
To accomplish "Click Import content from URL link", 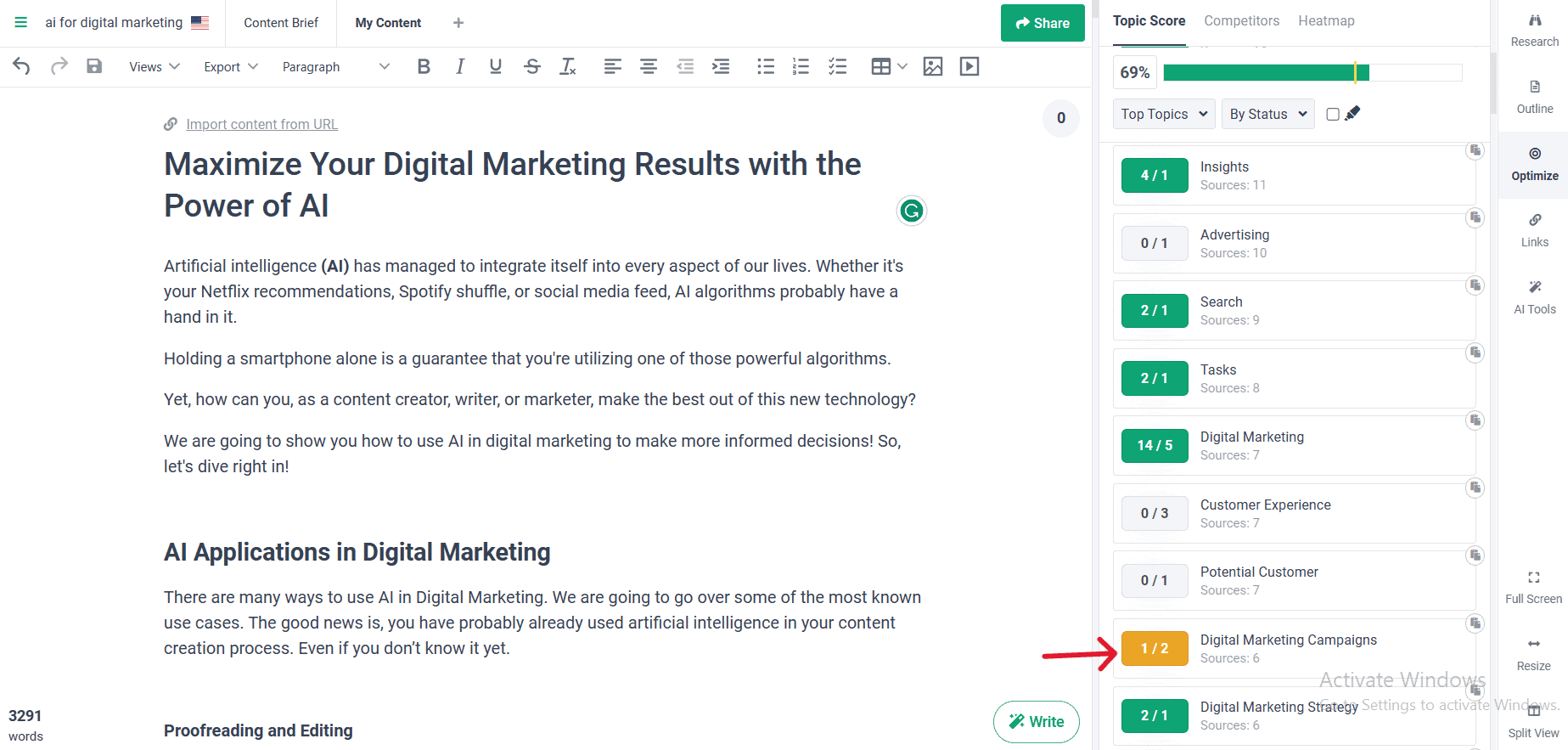I will tap(261, 124).
